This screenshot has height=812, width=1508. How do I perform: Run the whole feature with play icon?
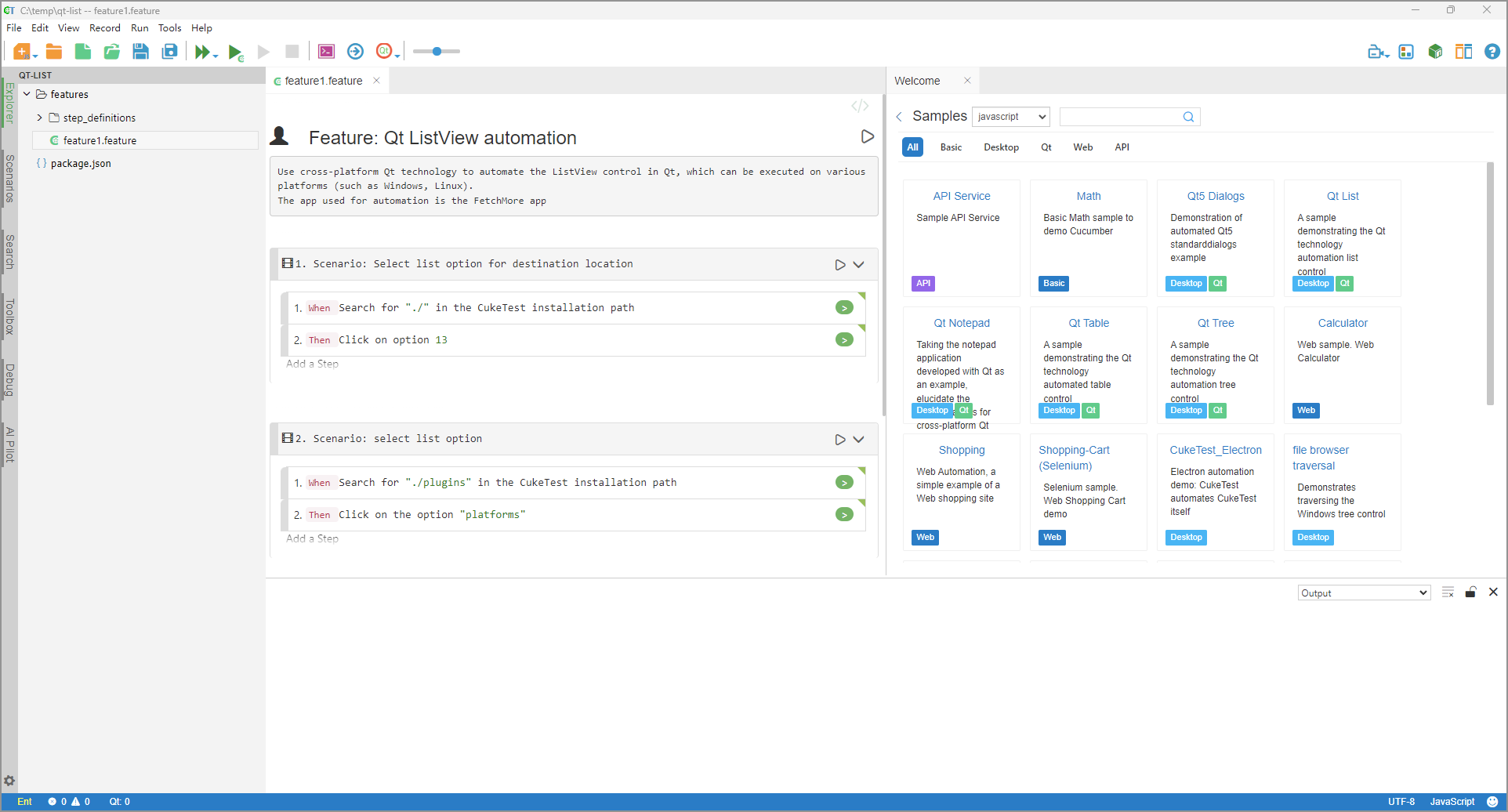click(x=867, y=136)
